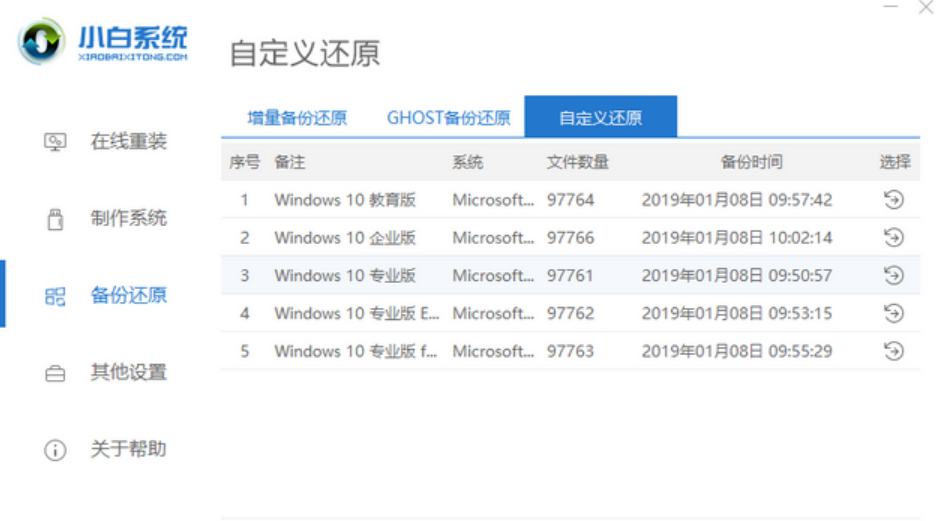Select backup with 97766 files
Viewport: 936px width, 521px height.
point(570,238)
